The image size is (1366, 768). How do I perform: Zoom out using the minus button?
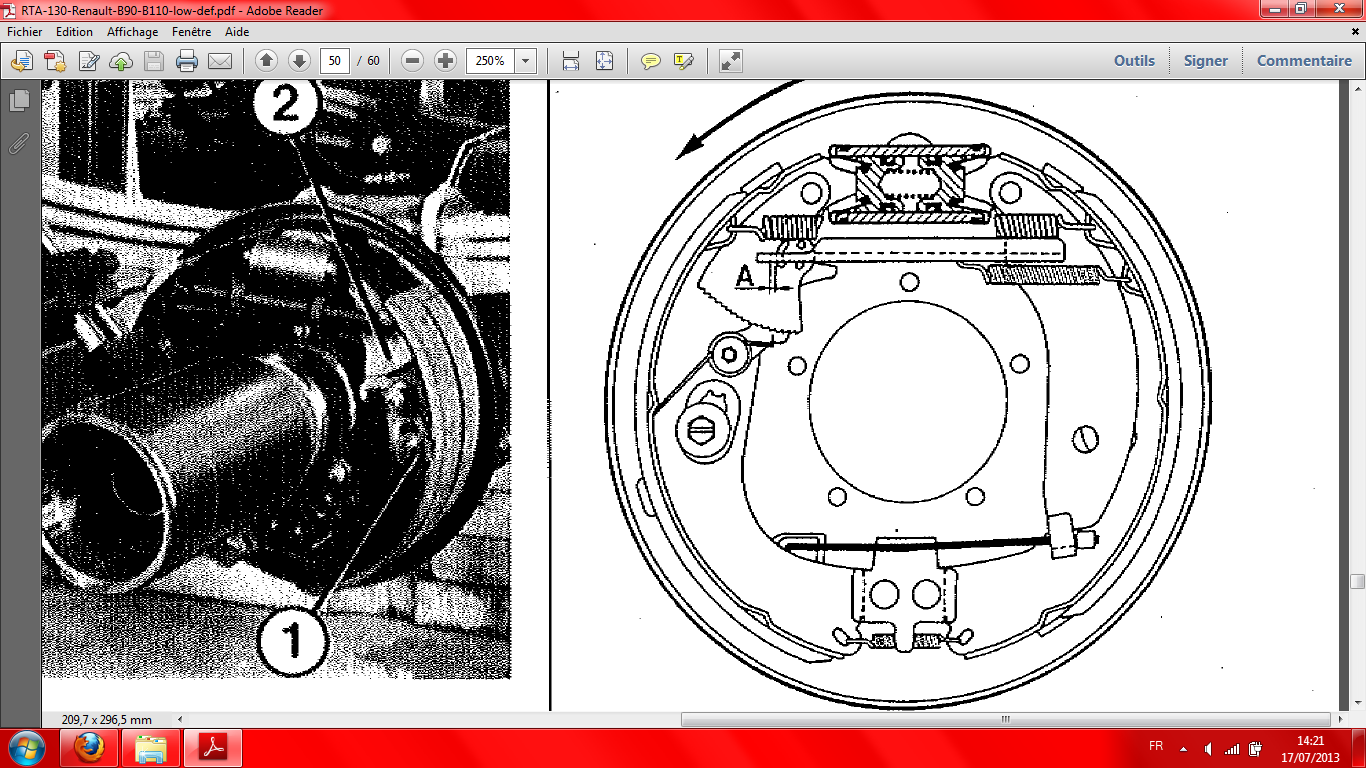[412, 61]
